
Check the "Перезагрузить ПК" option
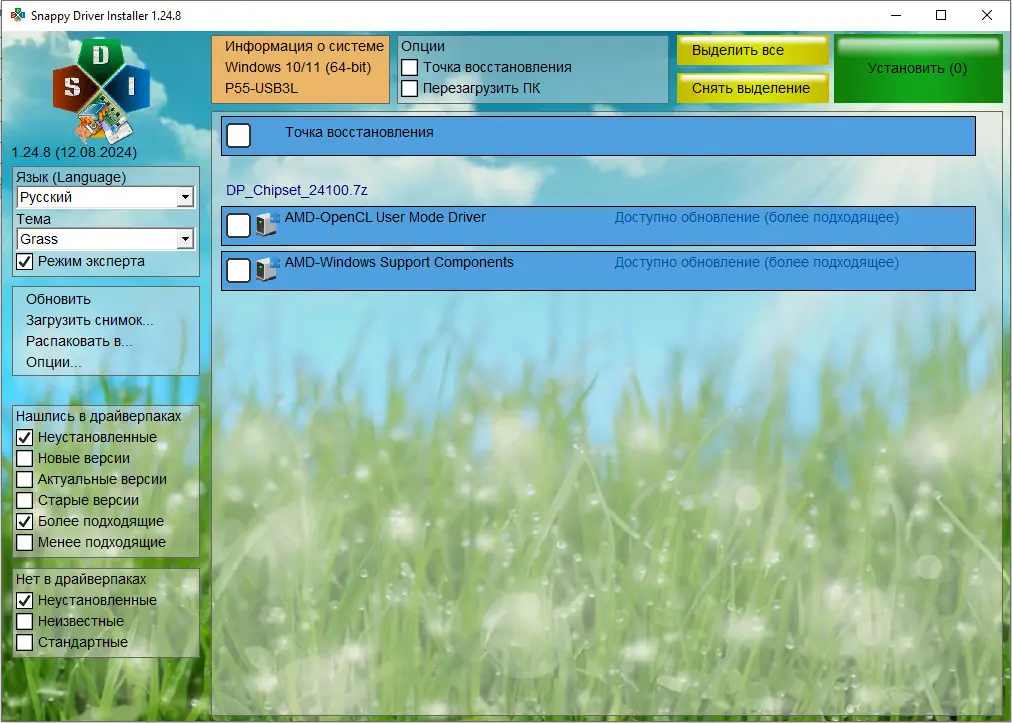tap(409, 88)
